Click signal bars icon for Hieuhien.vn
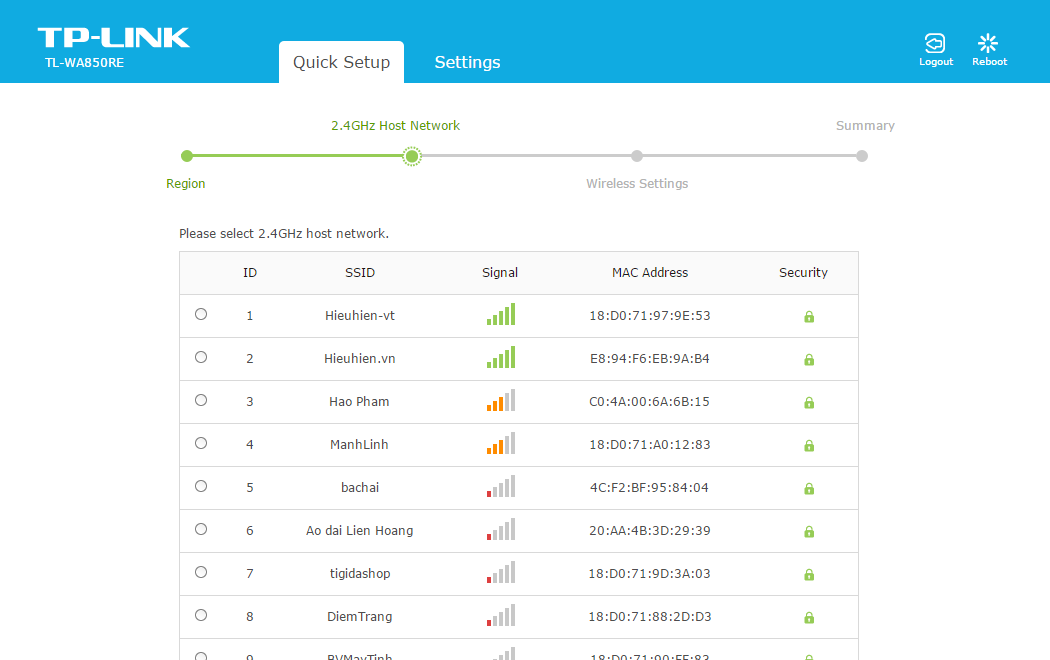This screenshot has width=1050, height=660. (x=501, y=358)
